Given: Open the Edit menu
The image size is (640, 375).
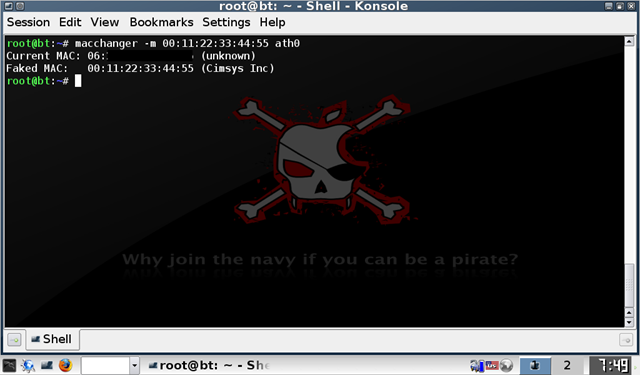Looking at the screenshot, I should tap(70, 22).
